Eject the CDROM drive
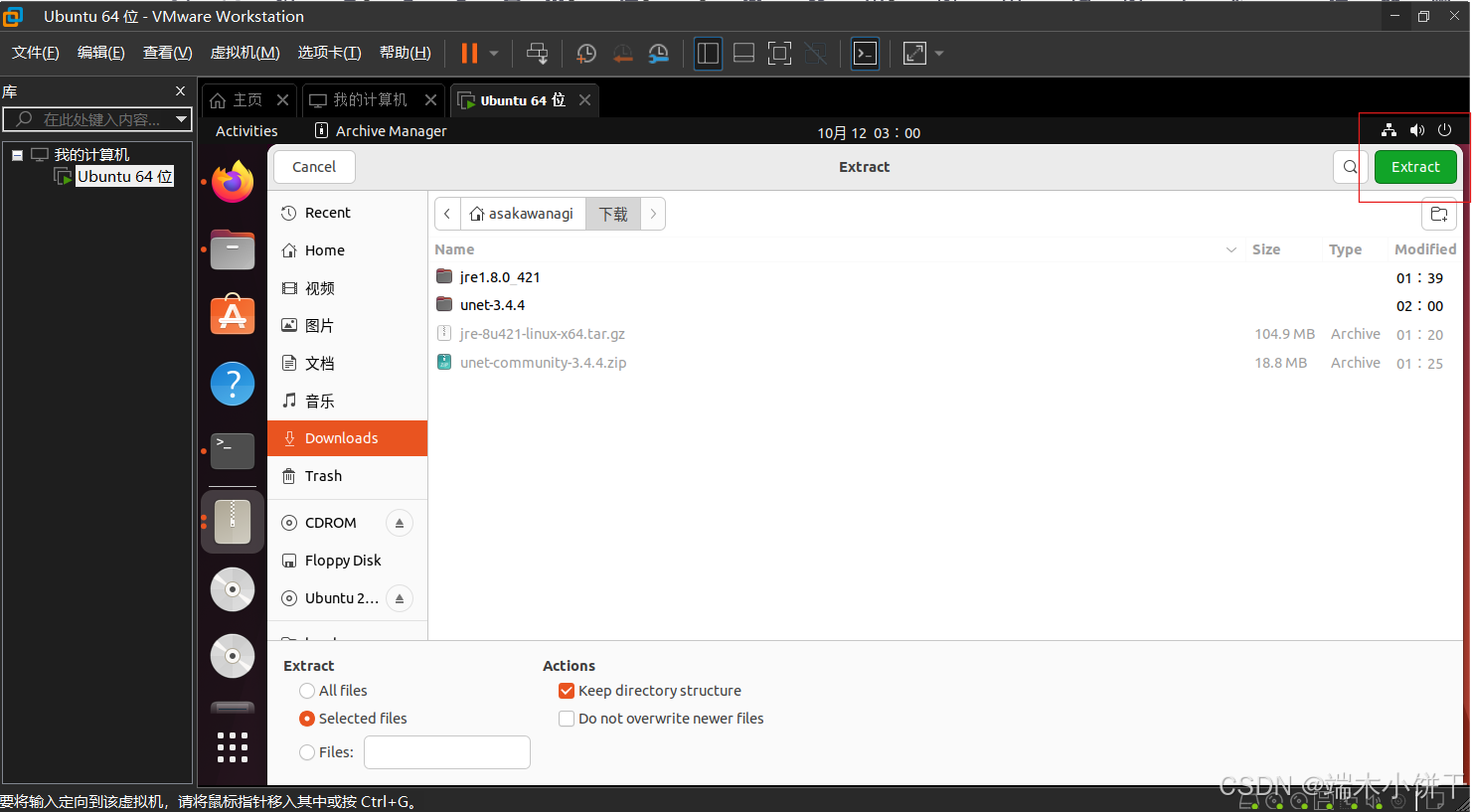 click(400, 523)
